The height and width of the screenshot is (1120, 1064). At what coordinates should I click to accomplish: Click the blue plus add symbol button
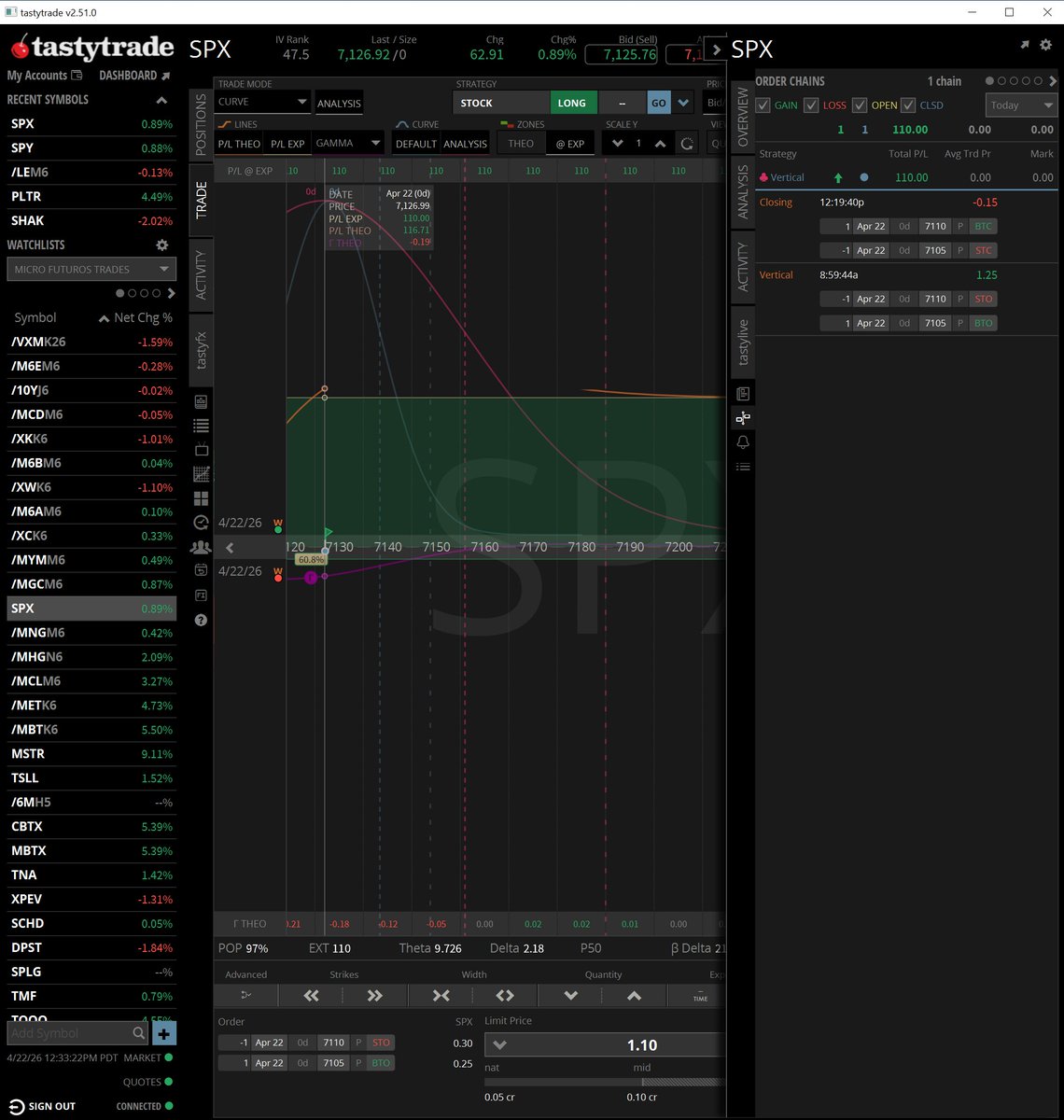click(x=163, y=1033)
